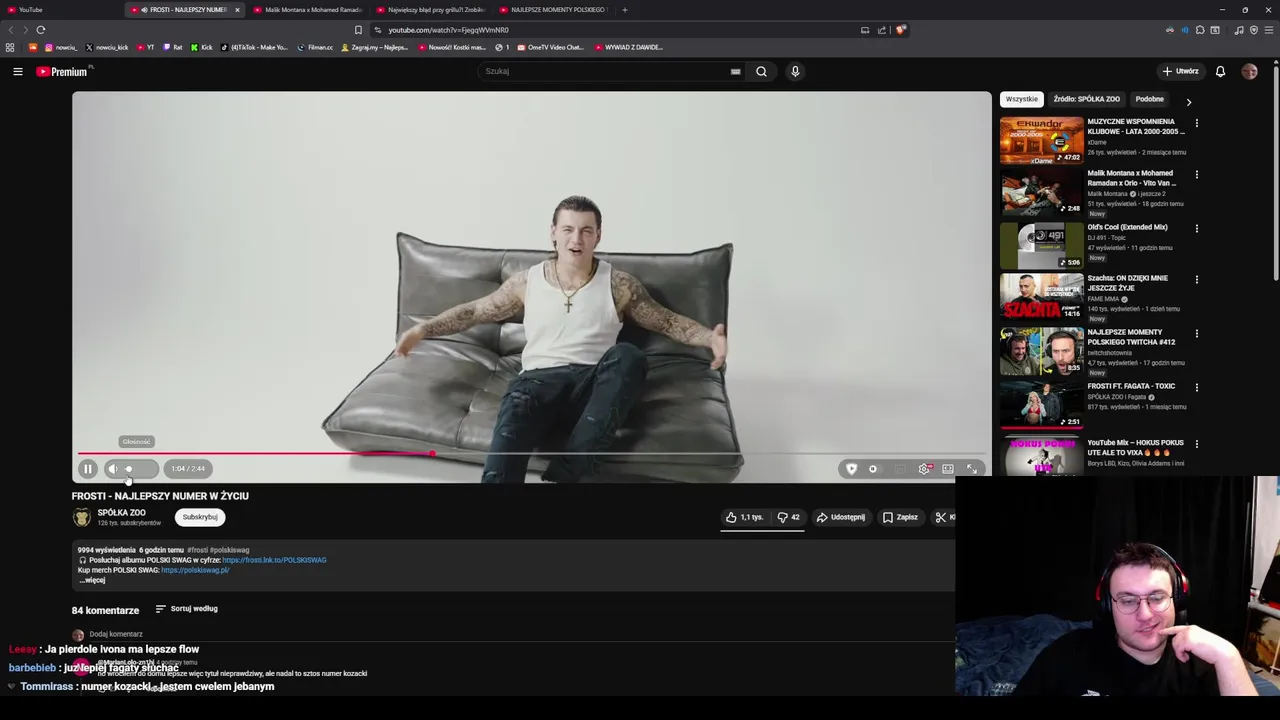The width and height of the screenshot is (1280, 720).
Task: Open the YouTube guide hamburger menu
Action: 18,71
